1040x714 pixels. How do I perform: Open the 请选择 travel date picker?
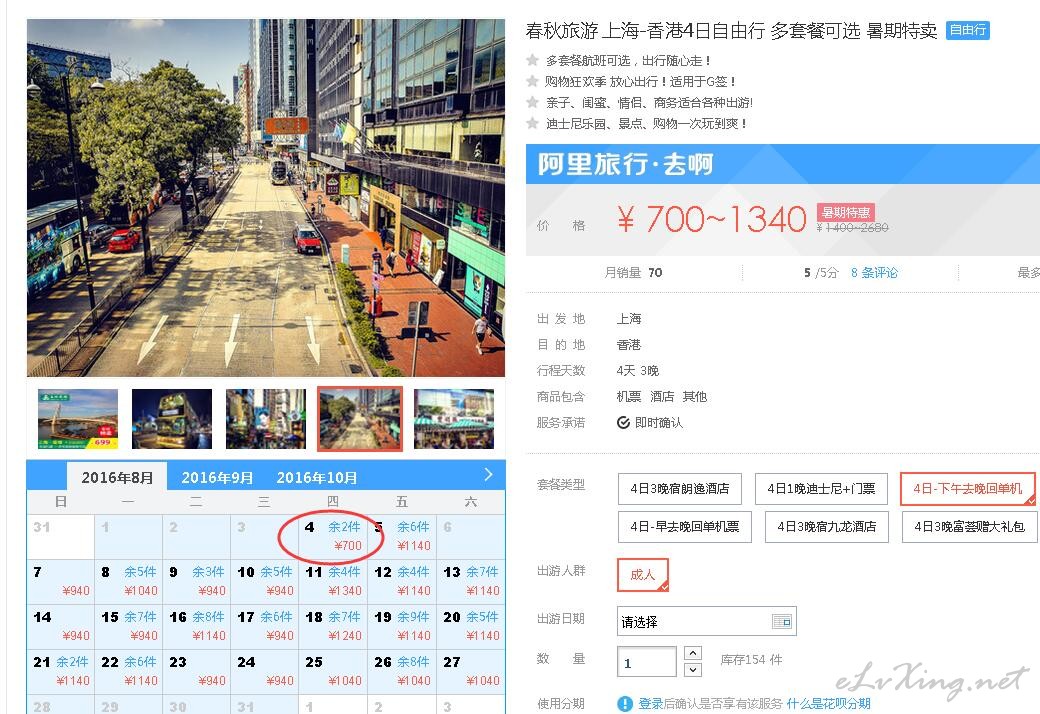point(706,622)
